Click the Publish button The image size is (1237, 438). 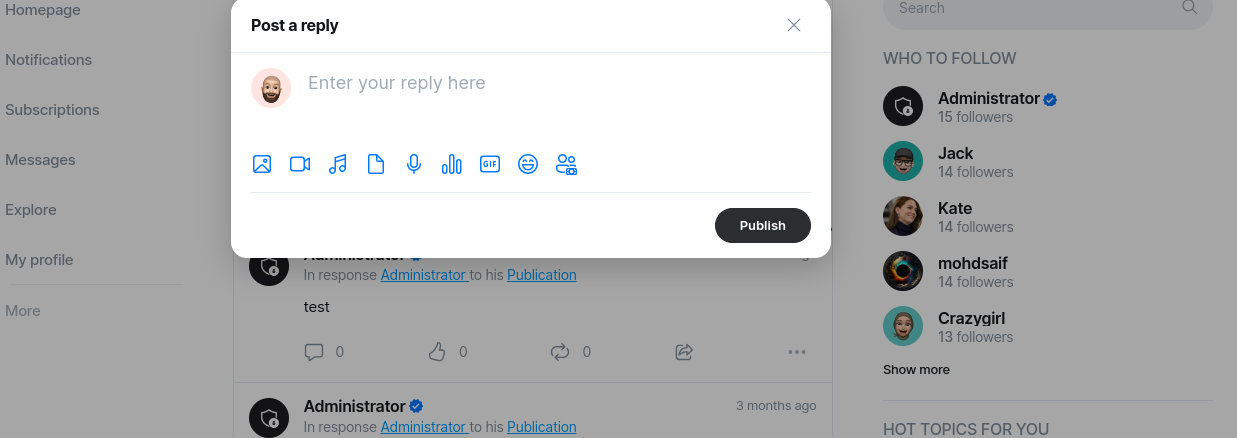click(762, 225)
